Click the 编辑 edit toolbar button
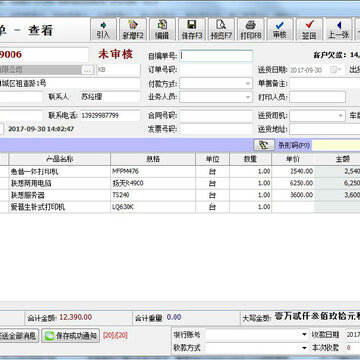This screenshot has width=360, height=360. [x=162, y=30]
